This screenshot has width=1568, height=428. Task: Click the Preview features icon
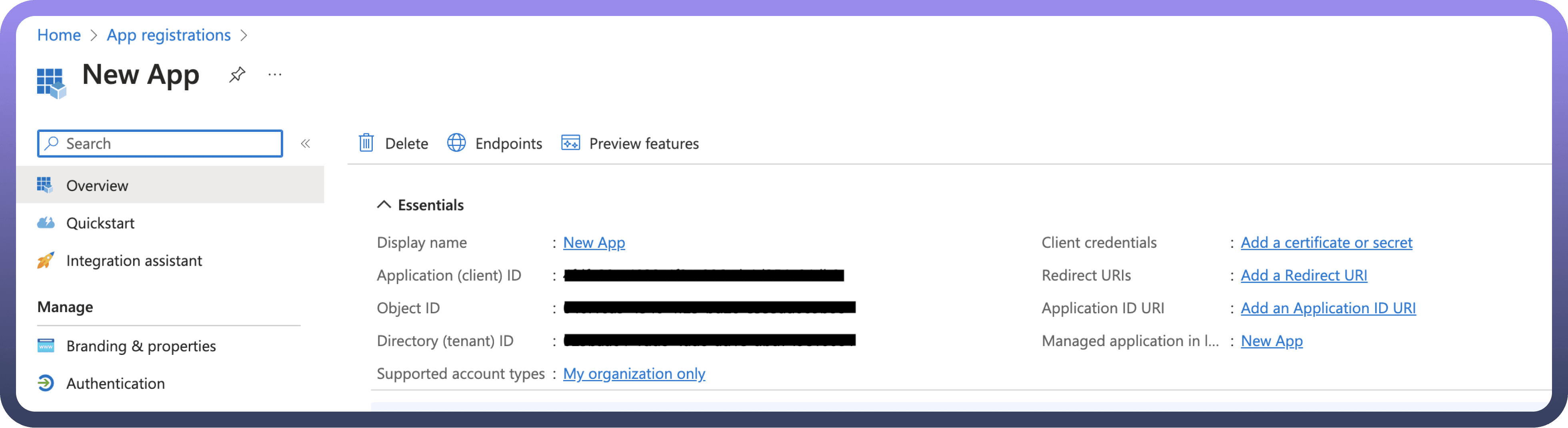click(570, 143)
